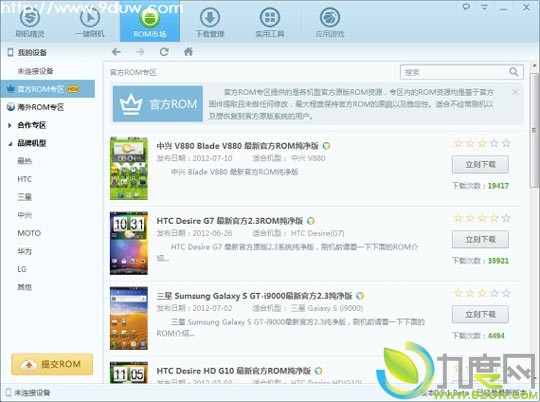
Task: Select 最热 brand category
Action: pos(24,161)
